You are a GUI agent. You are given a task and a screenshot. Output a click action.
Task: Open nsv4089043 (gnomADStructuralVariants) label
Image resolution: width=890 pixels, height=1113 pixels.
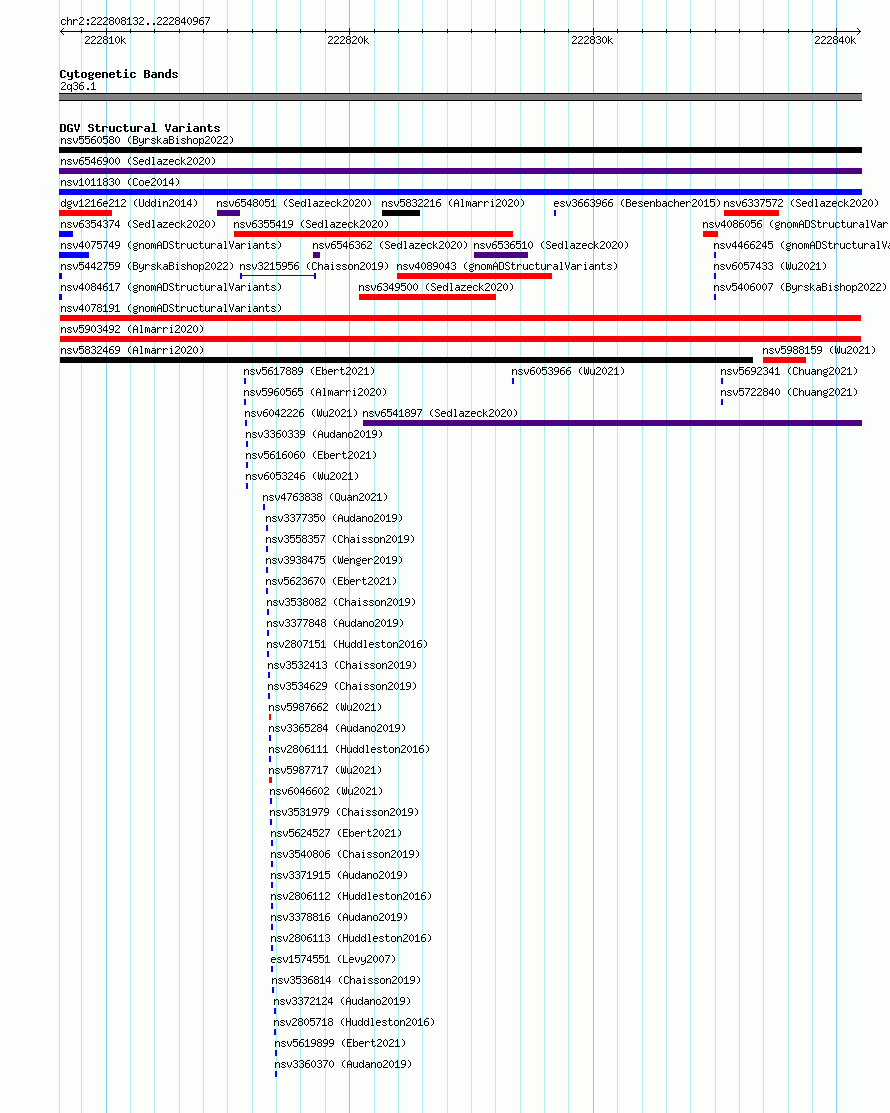point(507,266)
